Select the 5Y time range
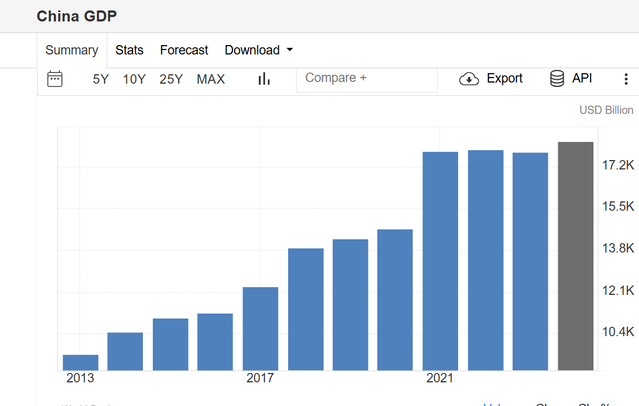This screenshot has width=639, height=406. tap(101, 79)
